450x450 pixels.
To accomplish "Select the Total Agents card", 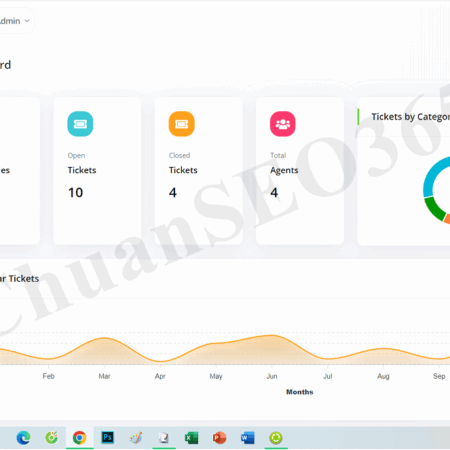I will click(300, 171).
